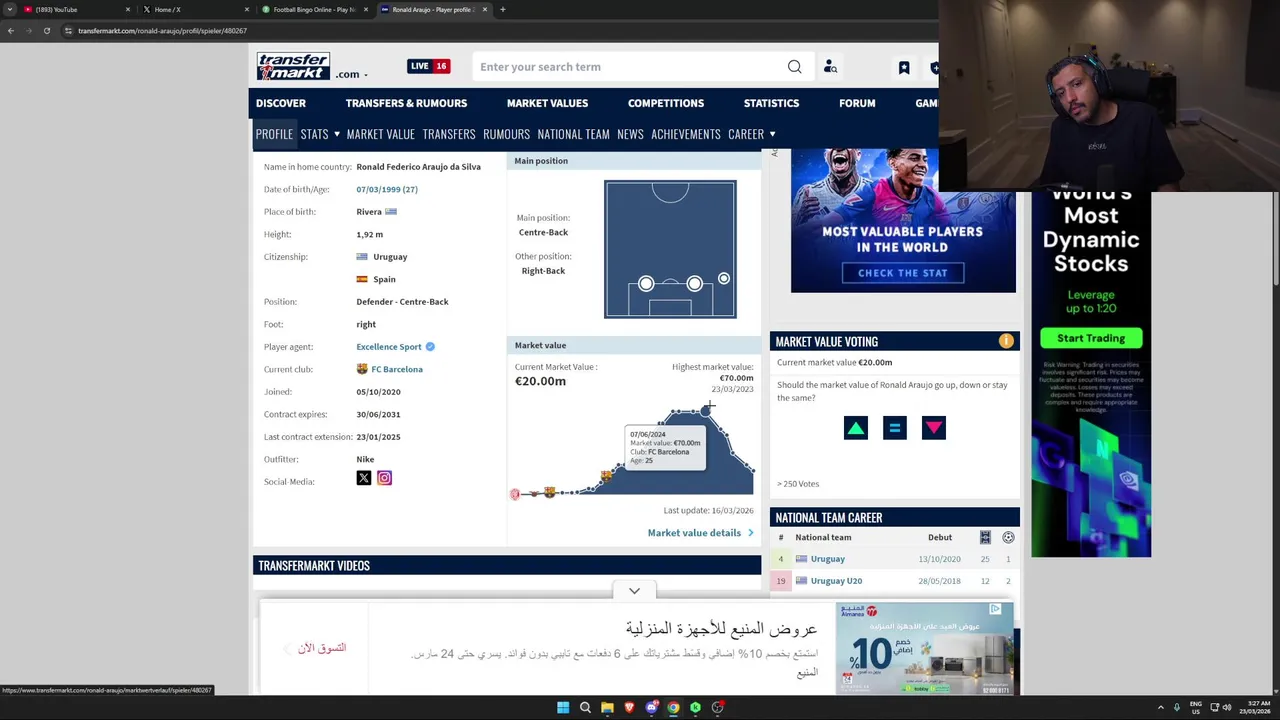Click the site info icon in address bar

[68, 31]
